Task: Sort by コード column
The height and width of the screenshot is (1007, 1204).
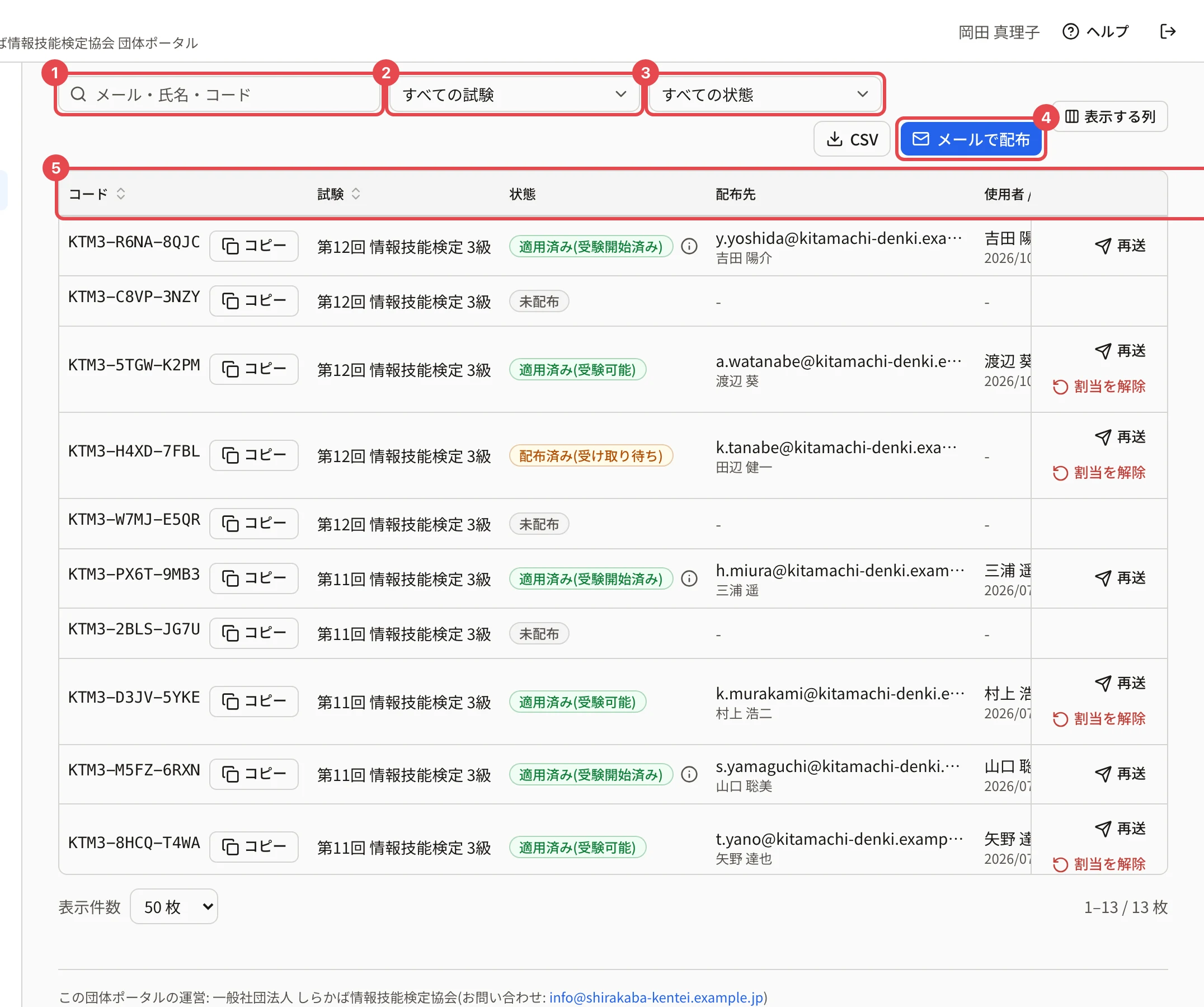Action: [x=97, y=194]
